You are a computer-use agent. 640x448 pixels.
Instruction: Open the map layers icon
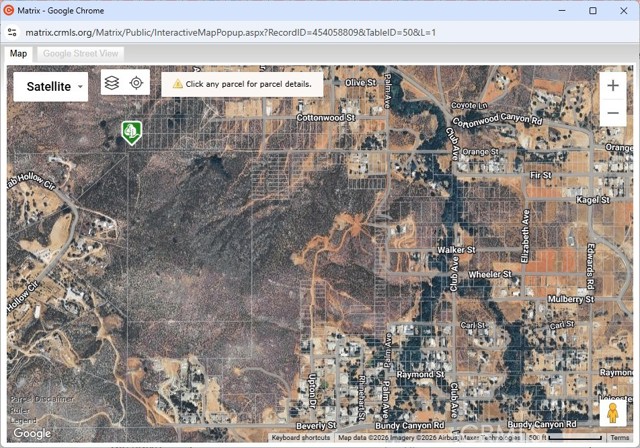[112, 83]
